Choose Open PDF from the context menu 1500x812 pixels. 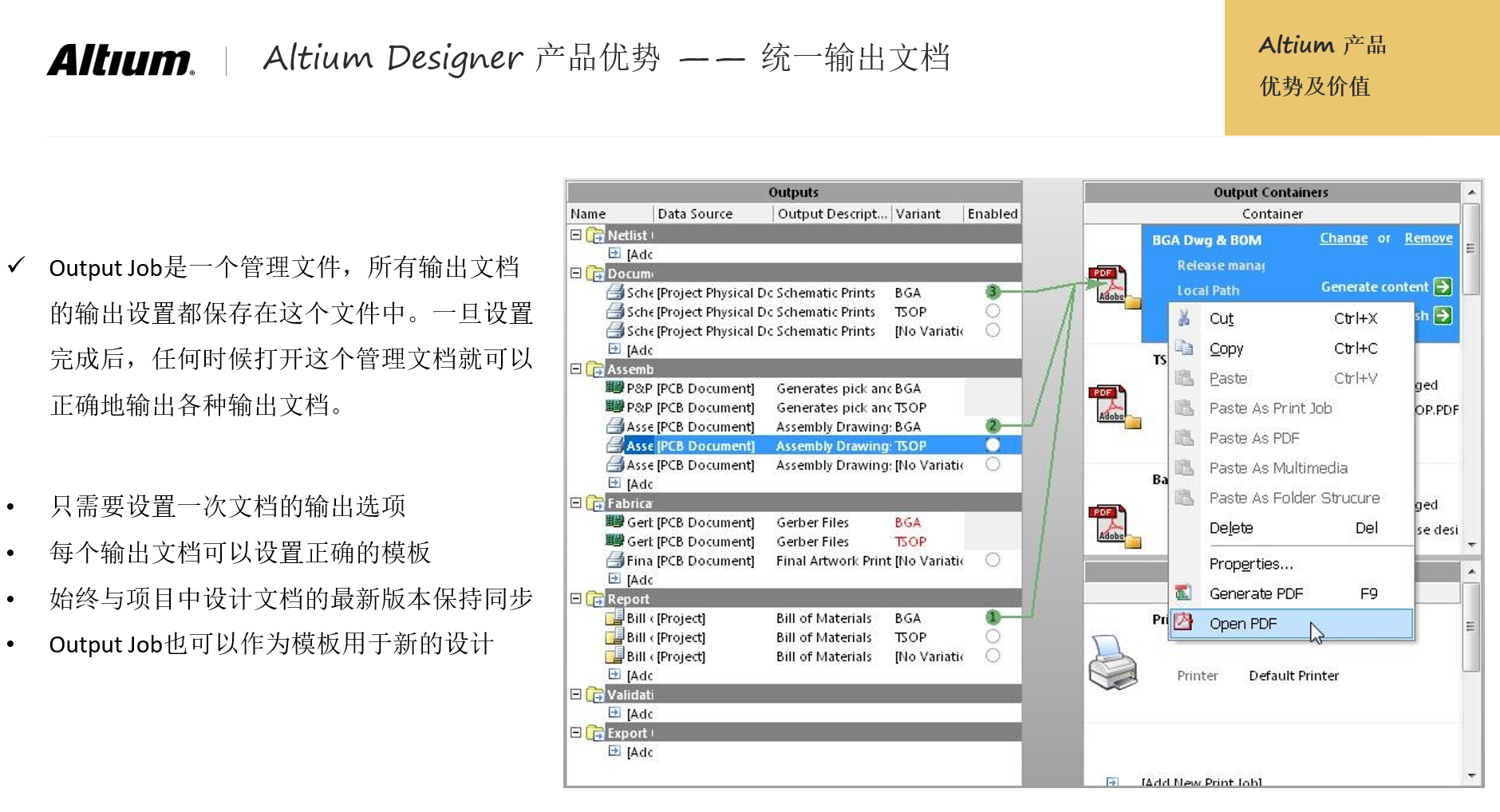(1243, 623)
